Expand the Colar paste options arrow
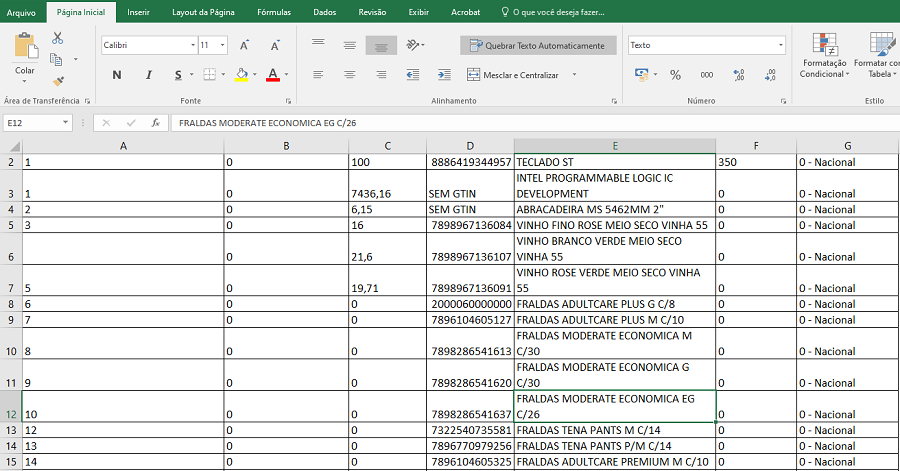The width and height of the screenshot is (900, 471). (x=24, y=81)
